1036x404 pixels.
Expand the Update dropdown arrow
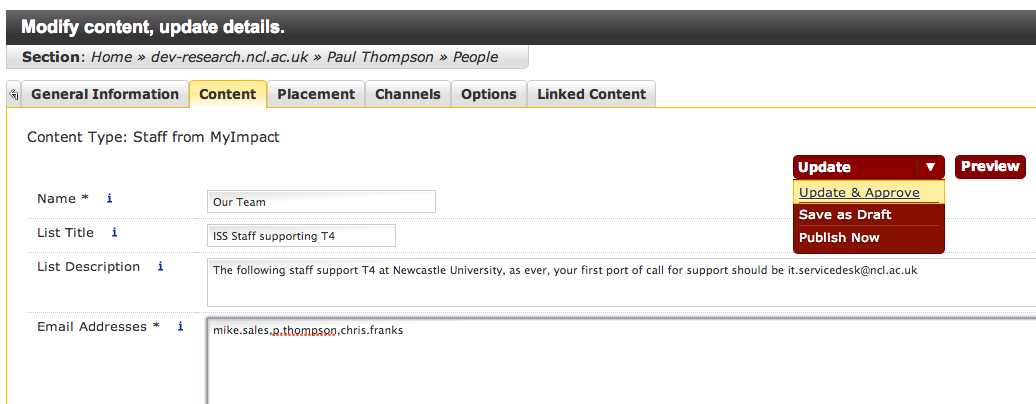pos(930,168)
